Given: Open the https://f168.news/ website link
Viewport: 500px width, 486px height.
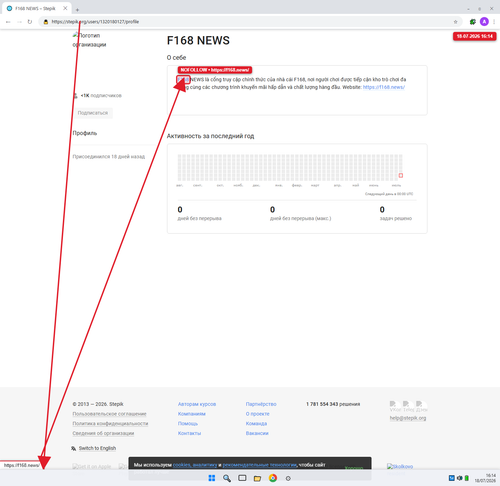Looking at the screenshot, I should pyautogui.click(x=384, y=87).
